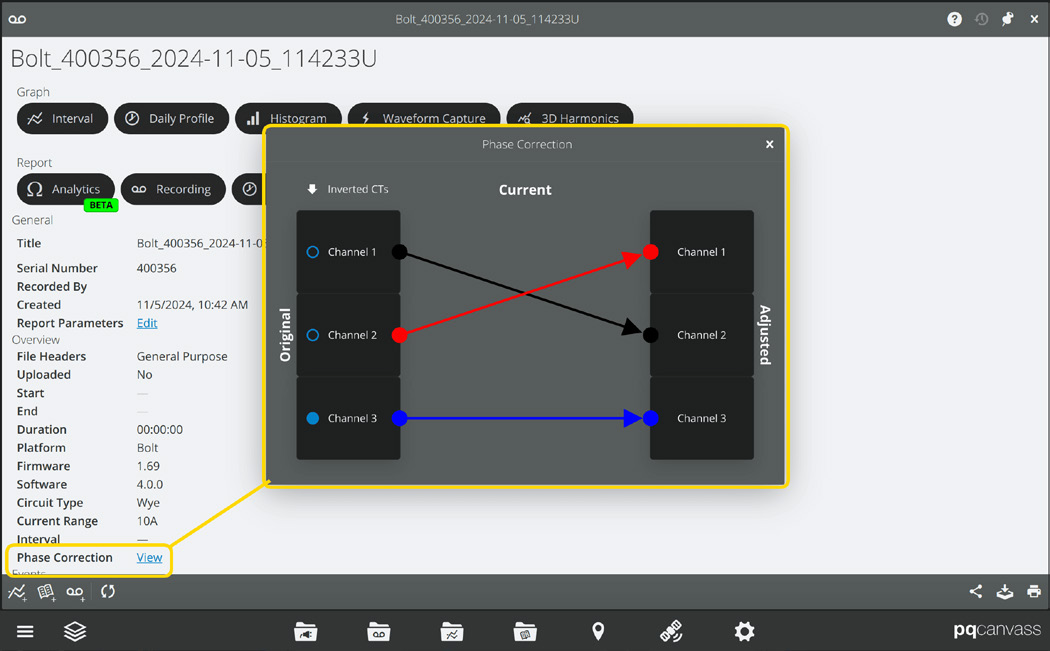
Task: Select Channel 2 radio in Original column
Action: tap(311, 335)
